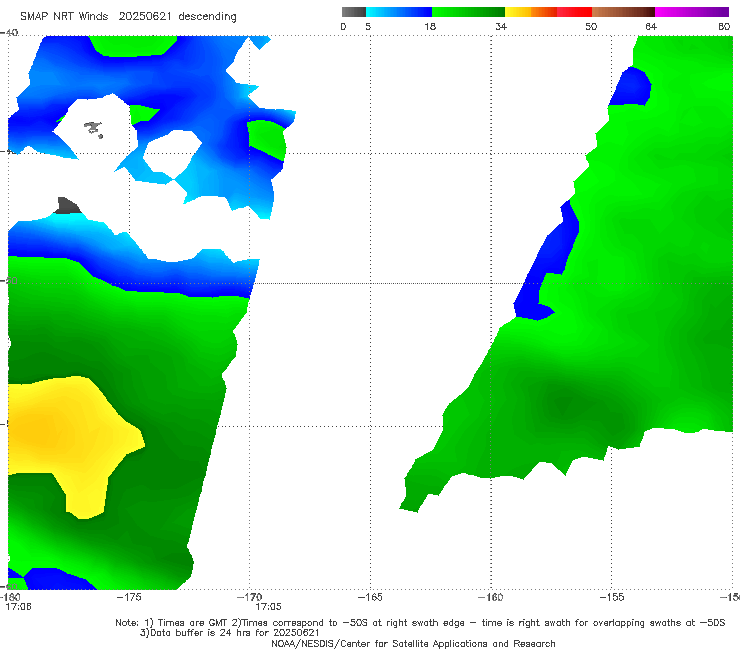Select the gray segment of the wind color bar

point(354,12)
